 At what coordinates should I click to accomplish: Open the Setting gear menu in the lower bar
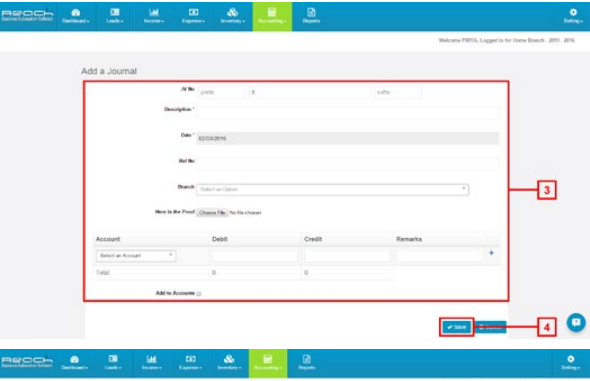coord(570,363)
